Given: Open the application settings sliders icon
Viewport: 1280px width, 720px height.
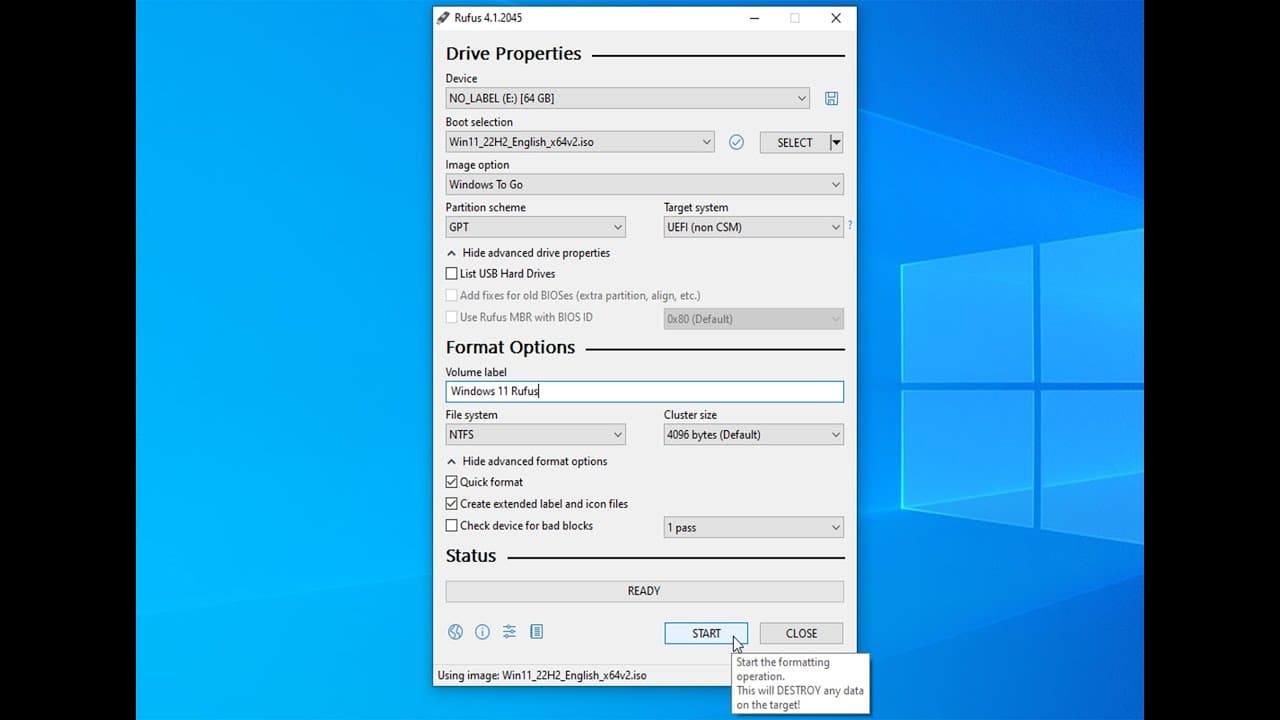Looking at the screenshot, I should click(x=509, y=632).
